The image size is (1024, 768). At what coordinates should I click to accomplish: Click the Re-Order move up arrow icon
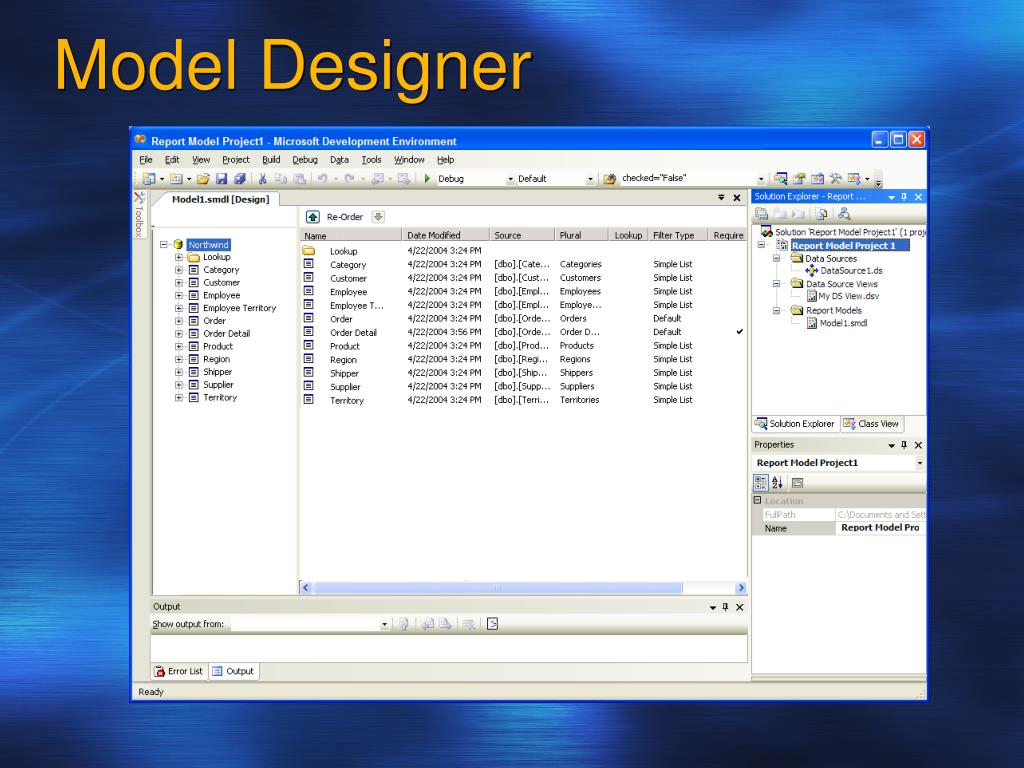313,217
